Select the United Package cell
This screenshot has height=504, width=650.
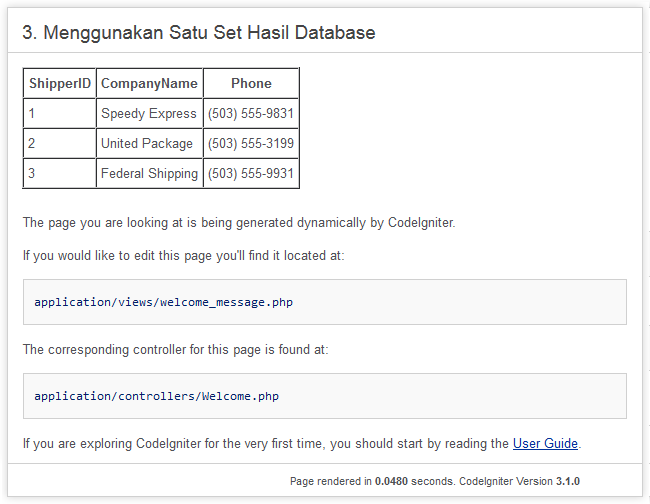(x=149, y=143)
